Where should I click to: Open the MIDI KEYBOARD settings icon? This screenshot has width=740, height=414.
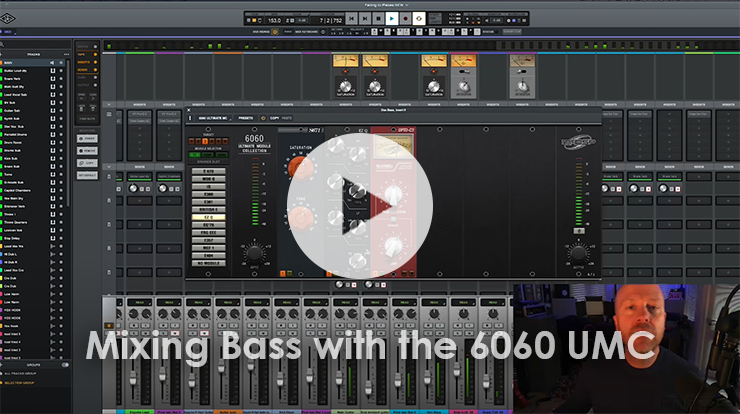point(323,32)
